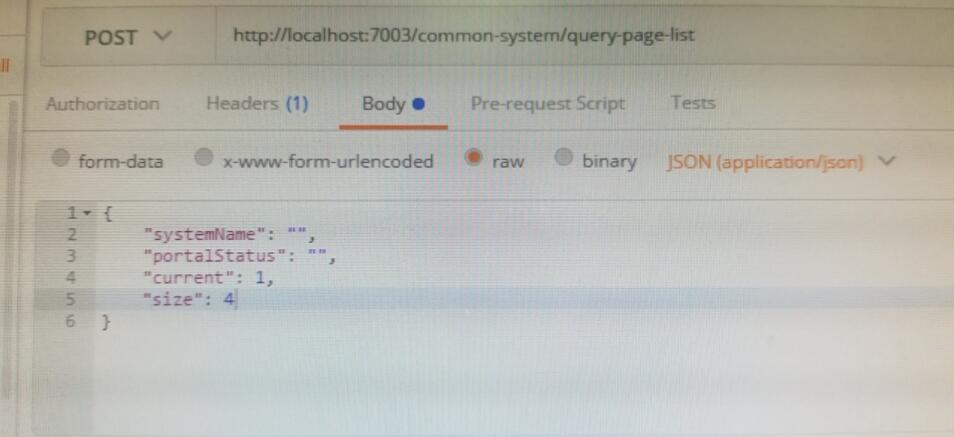Select the form-data radio button

pos(60,159)
